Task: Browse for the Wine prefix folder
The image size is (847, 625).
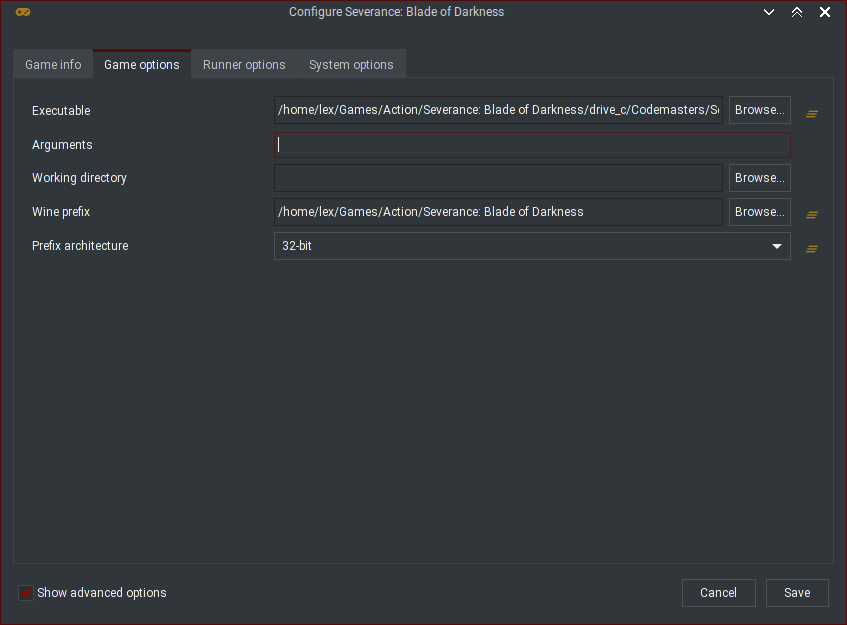Action: tap(759, 212)
